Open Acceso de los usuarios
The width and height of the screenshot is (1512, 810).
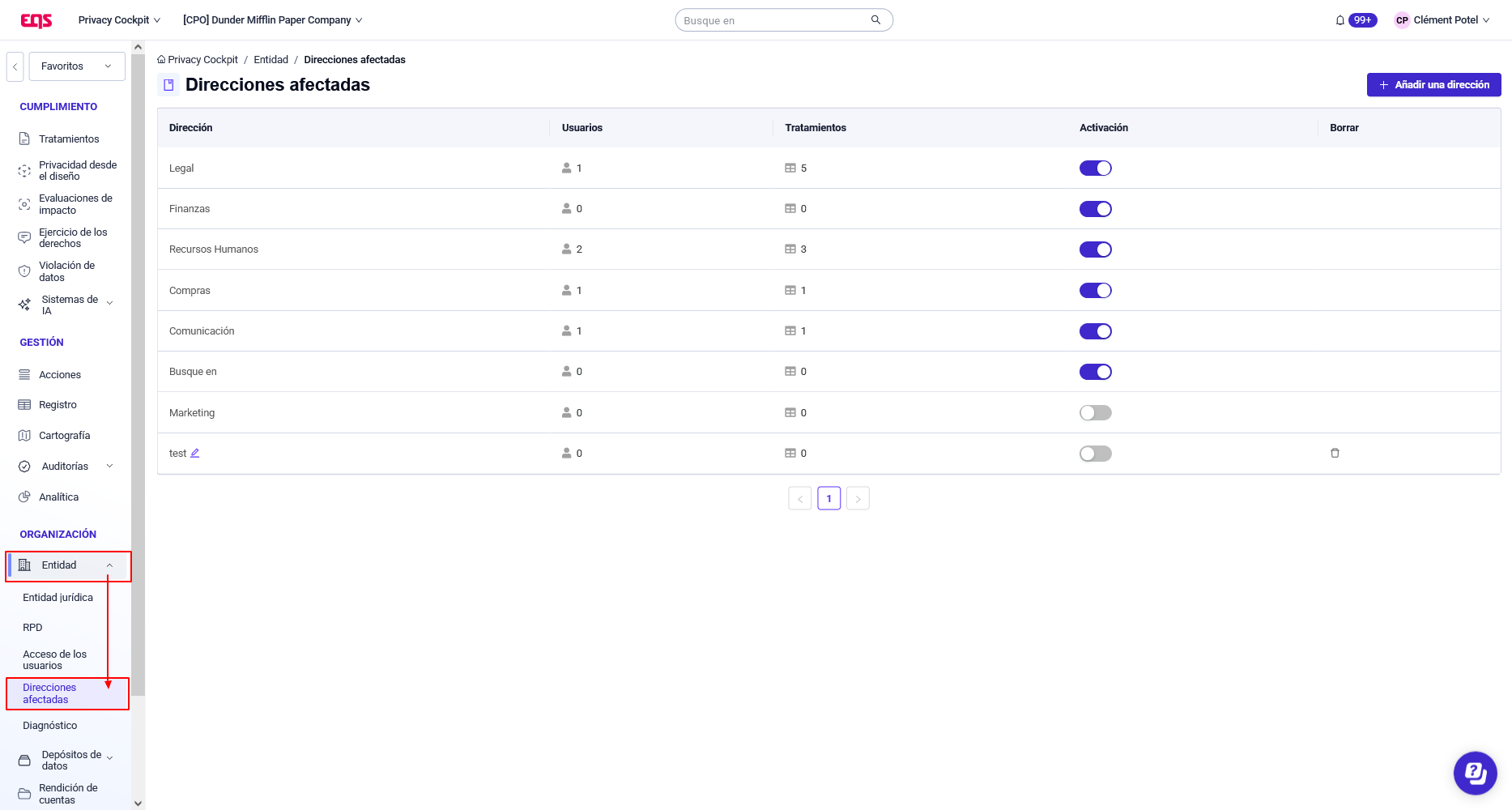[54, 660]
